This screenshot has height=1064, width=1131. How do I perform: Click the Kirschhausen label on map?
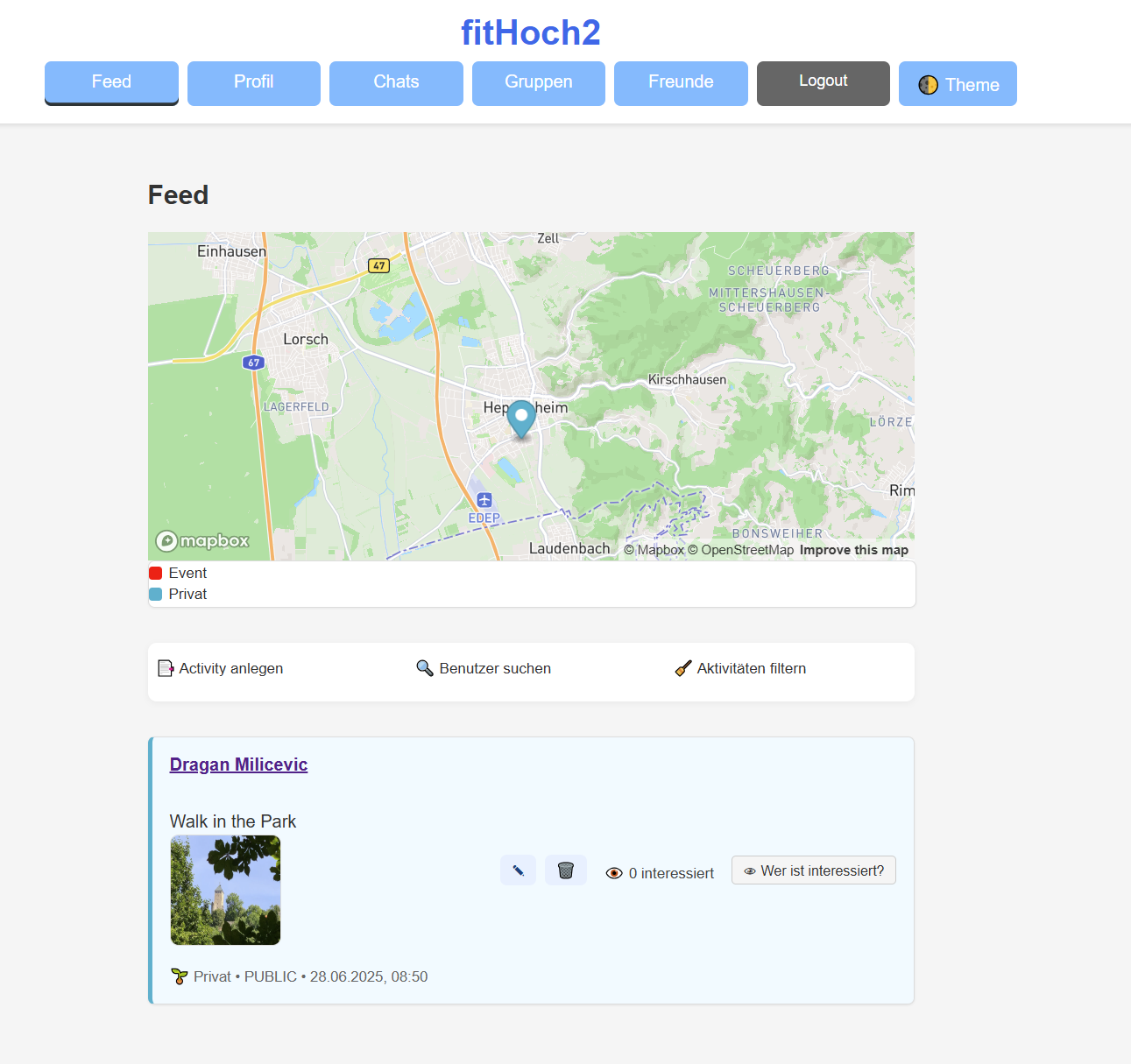coord(687,379)
